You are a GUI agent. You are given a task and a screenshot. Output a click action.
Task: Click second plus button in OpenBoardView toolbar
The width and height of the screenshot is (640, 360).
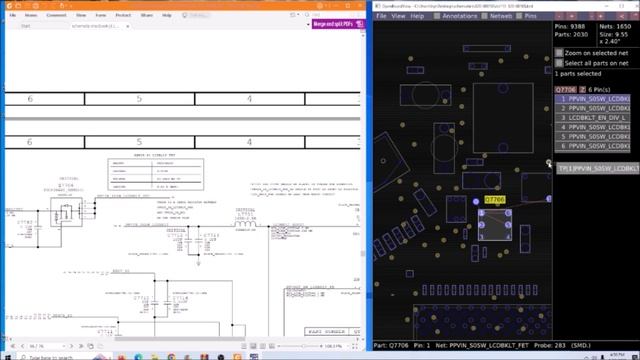[601, 16]
